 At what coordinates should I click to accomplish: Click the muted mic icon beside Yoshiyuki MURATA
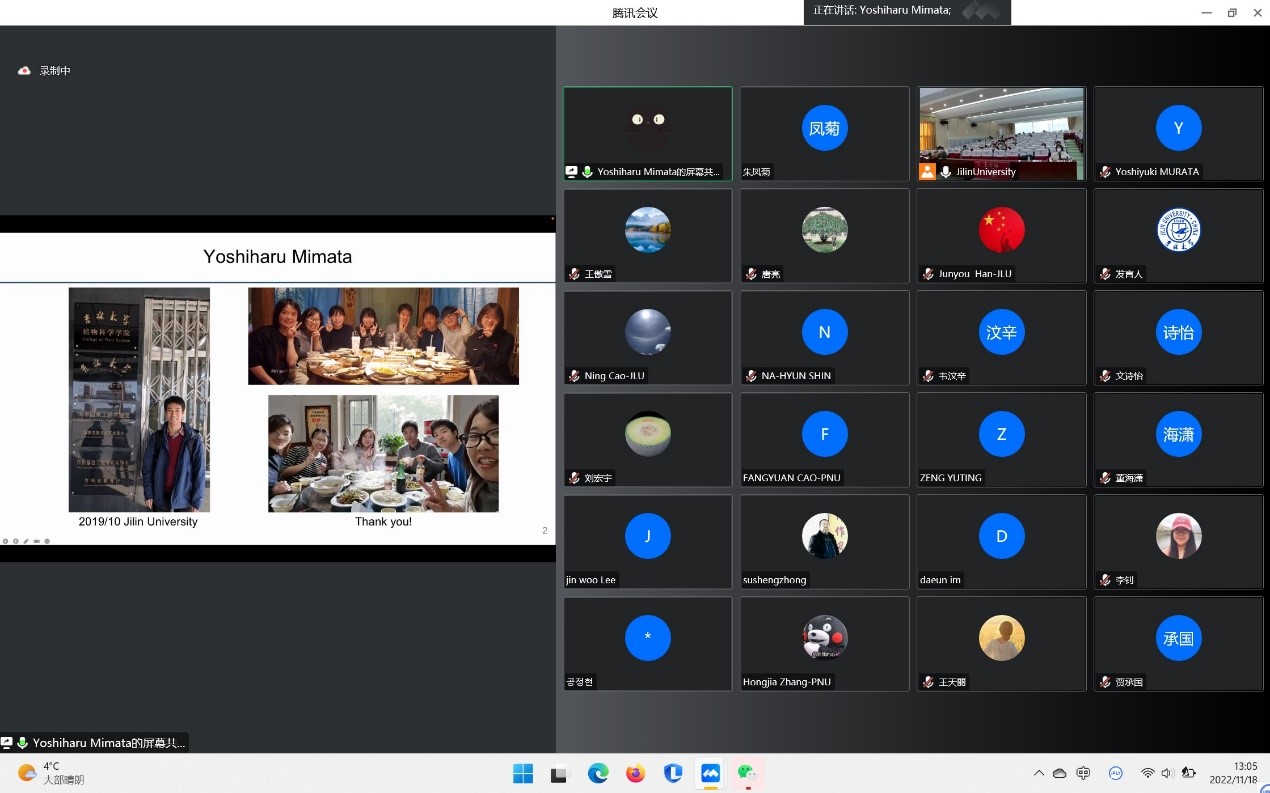pyautogui.click(x=1105, y=172)
